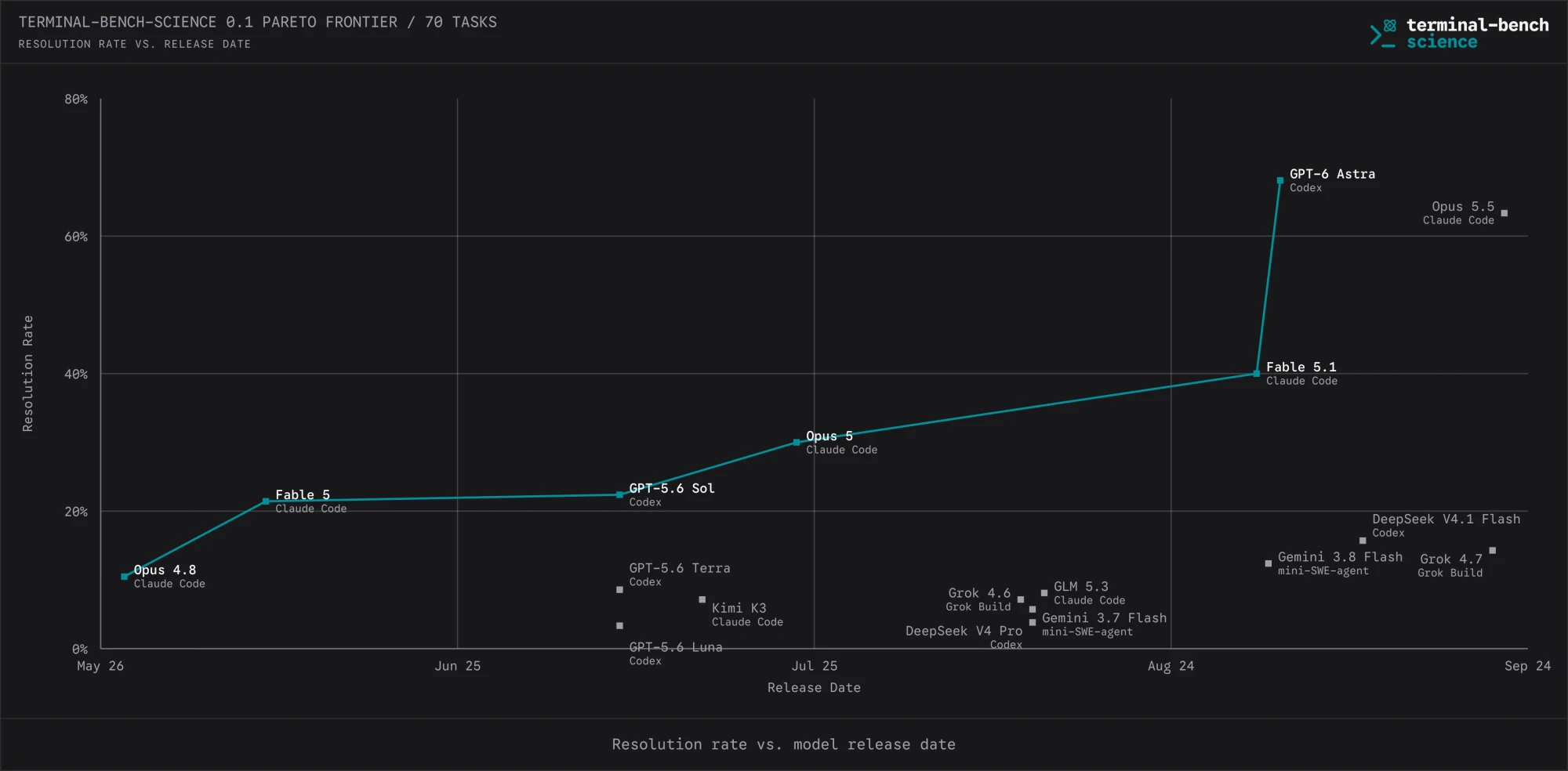The width and height of the screenshot is (1568, 771).
Task: Select the Grok 4.7 data point
Action: pyautogui.click(x=1493, y=551)
